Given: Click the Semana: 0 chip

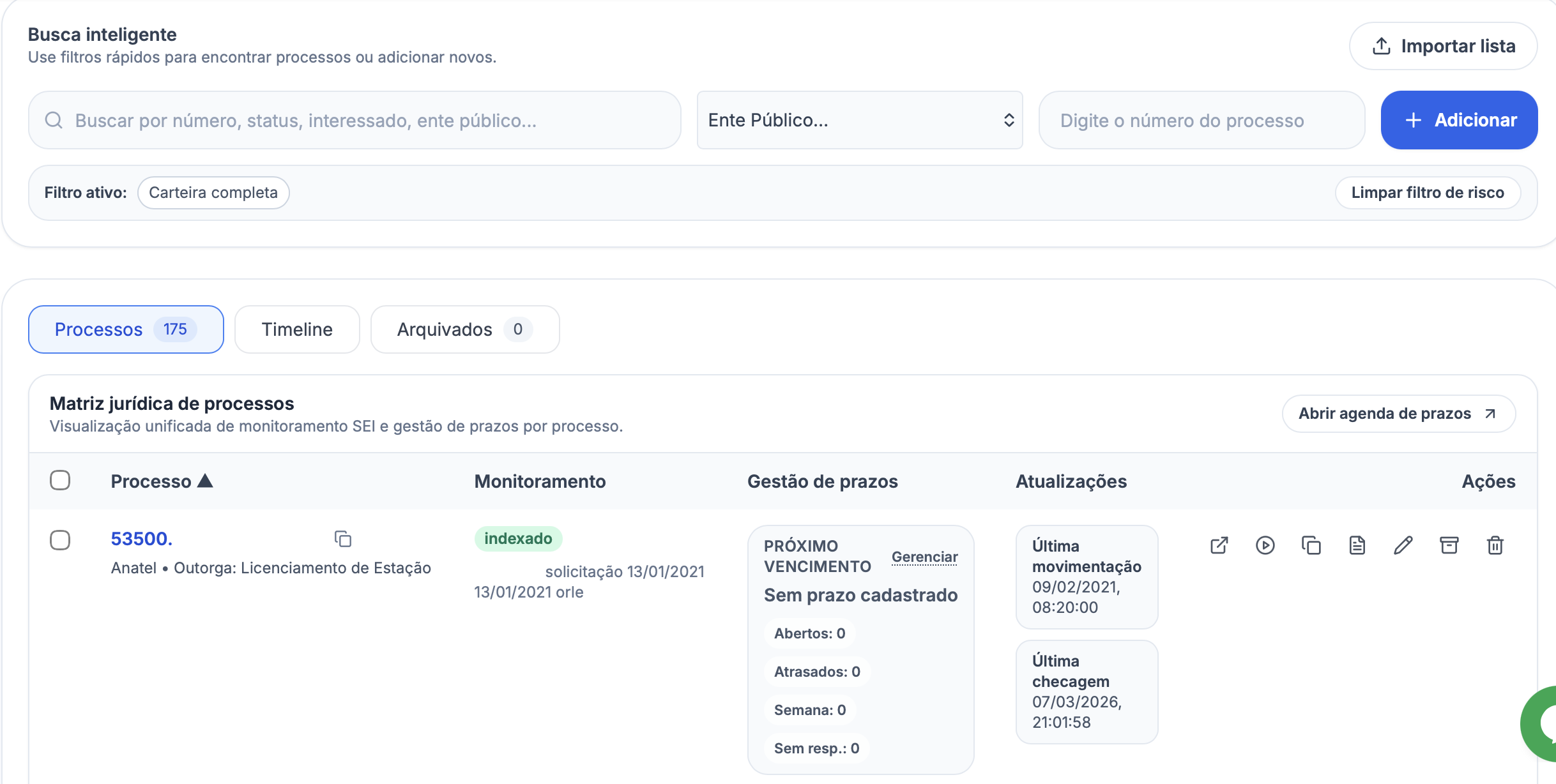Looking at the screenshot, I should coord(810,710).
